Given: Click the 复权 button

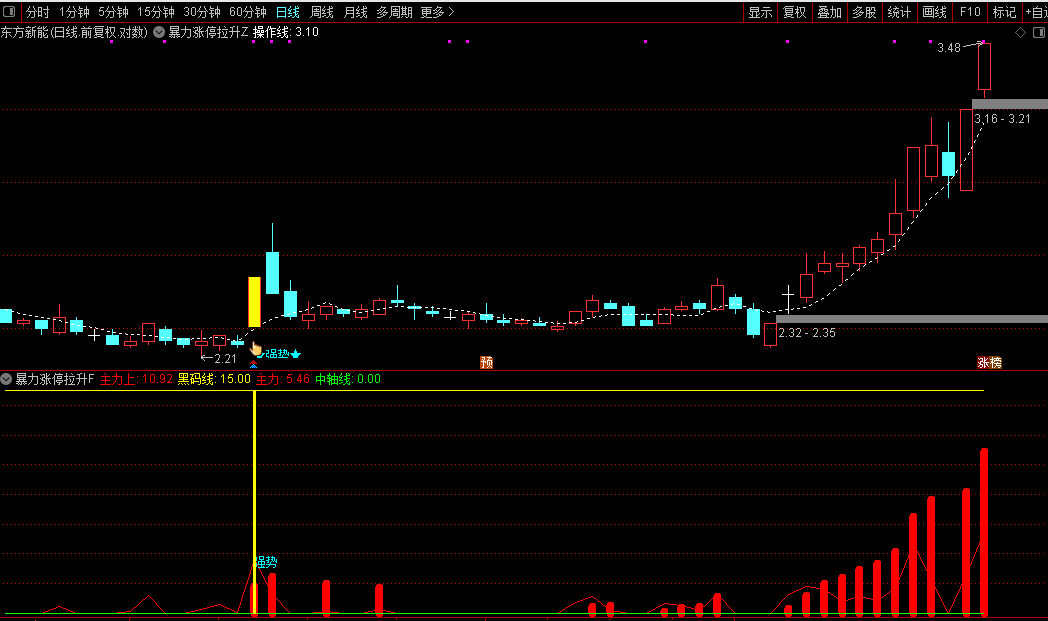Looking at the screenshot, I should pyautogui.click(x=795, y=12).
